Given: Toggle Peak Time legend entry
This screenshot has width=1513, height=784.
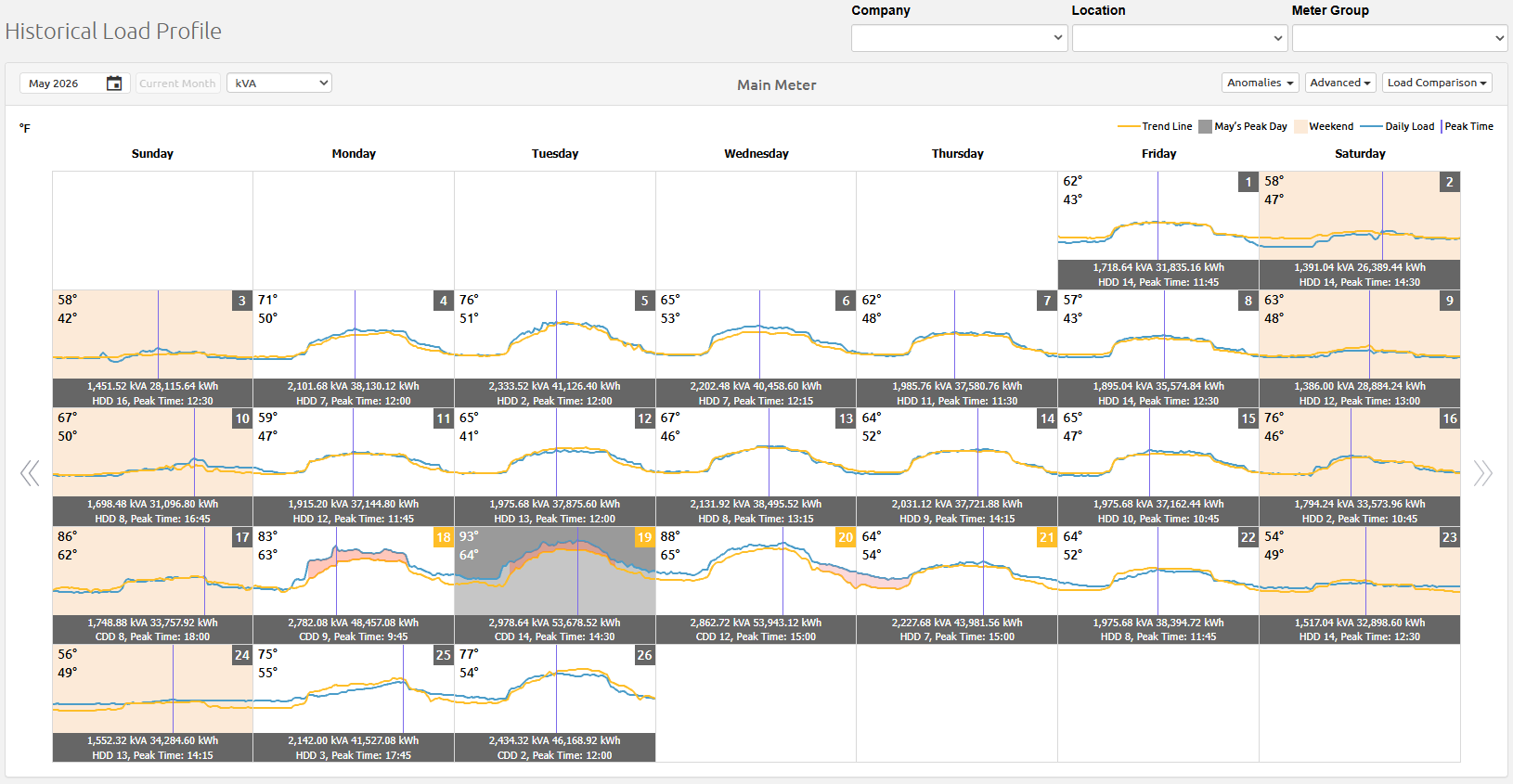Looking at the screenshot, I should 1468,126.
